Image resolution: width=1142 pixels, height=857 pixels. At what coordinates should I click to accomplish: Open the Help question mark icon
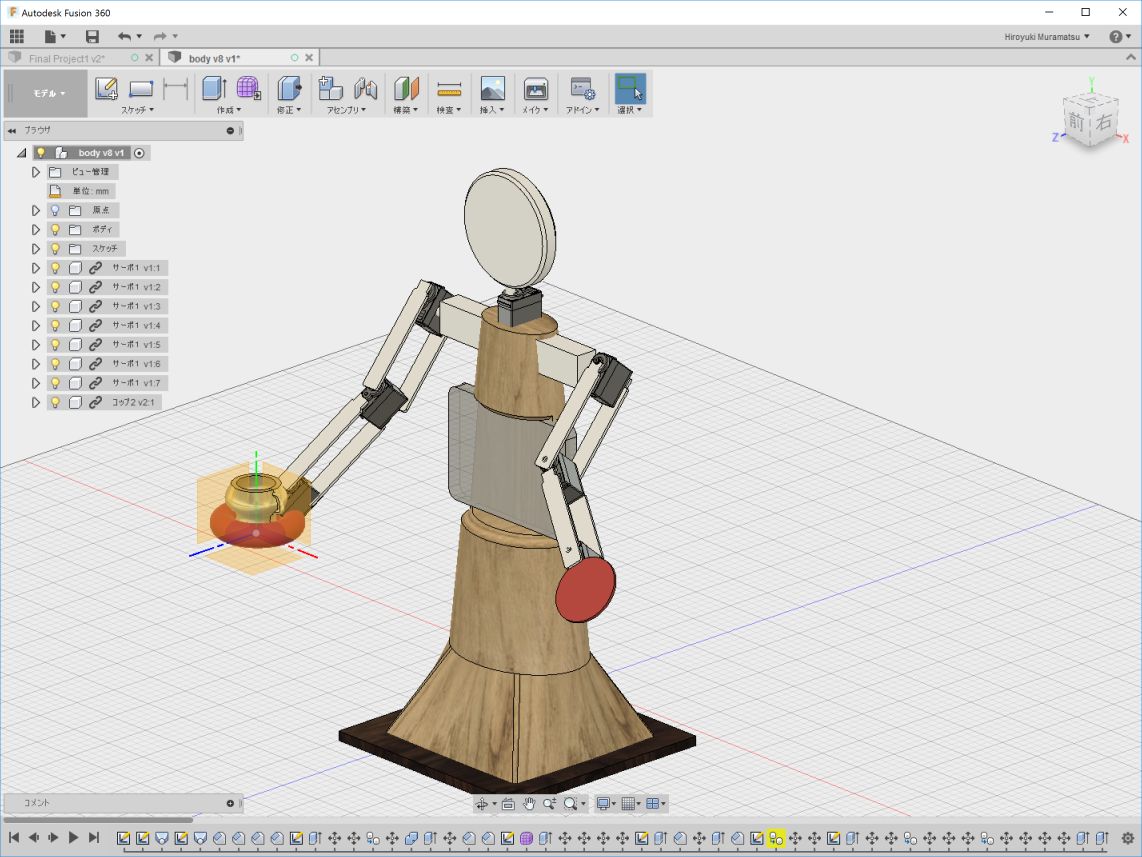coord(1115,36)
